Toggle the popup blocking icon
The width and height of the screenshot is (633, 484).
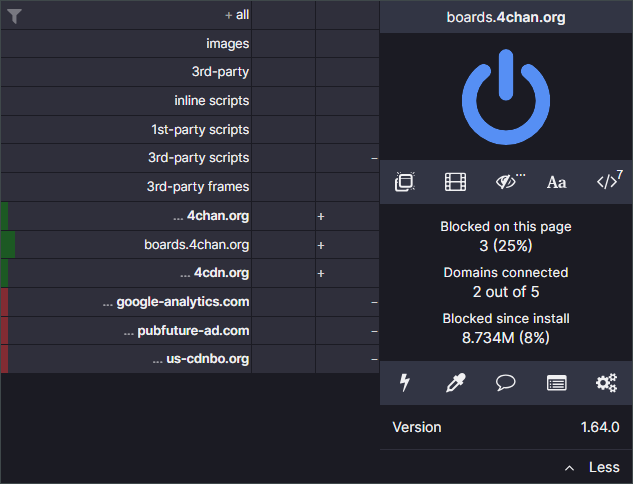tap(405, 182)
